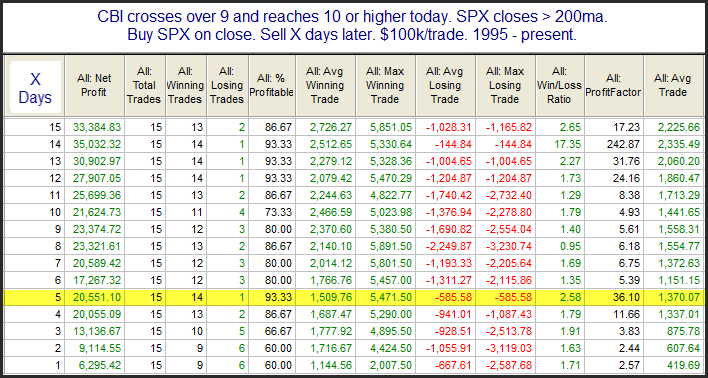Click All: Avg Losing Trade header

[445, 85]
